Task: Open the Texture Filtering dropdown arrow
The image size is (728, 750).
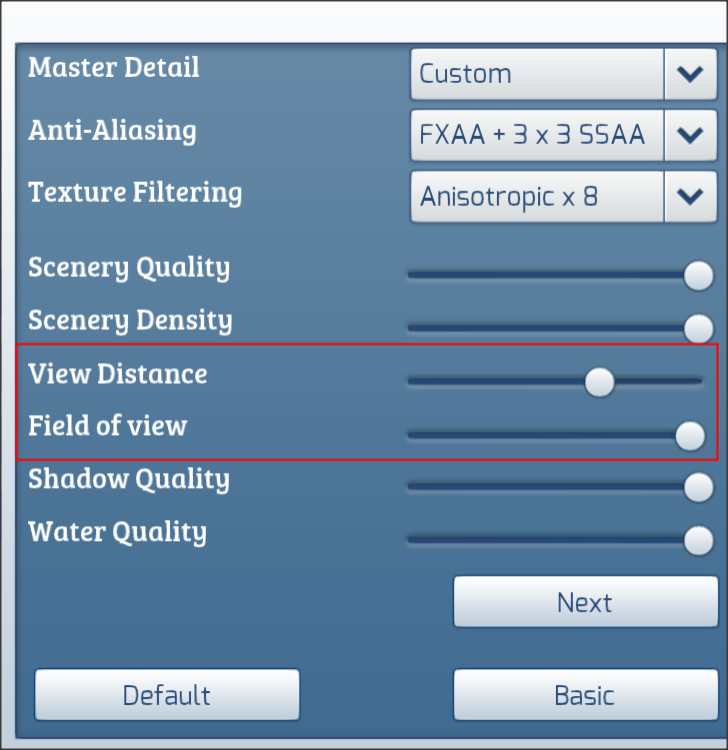Action: point(690,196)
